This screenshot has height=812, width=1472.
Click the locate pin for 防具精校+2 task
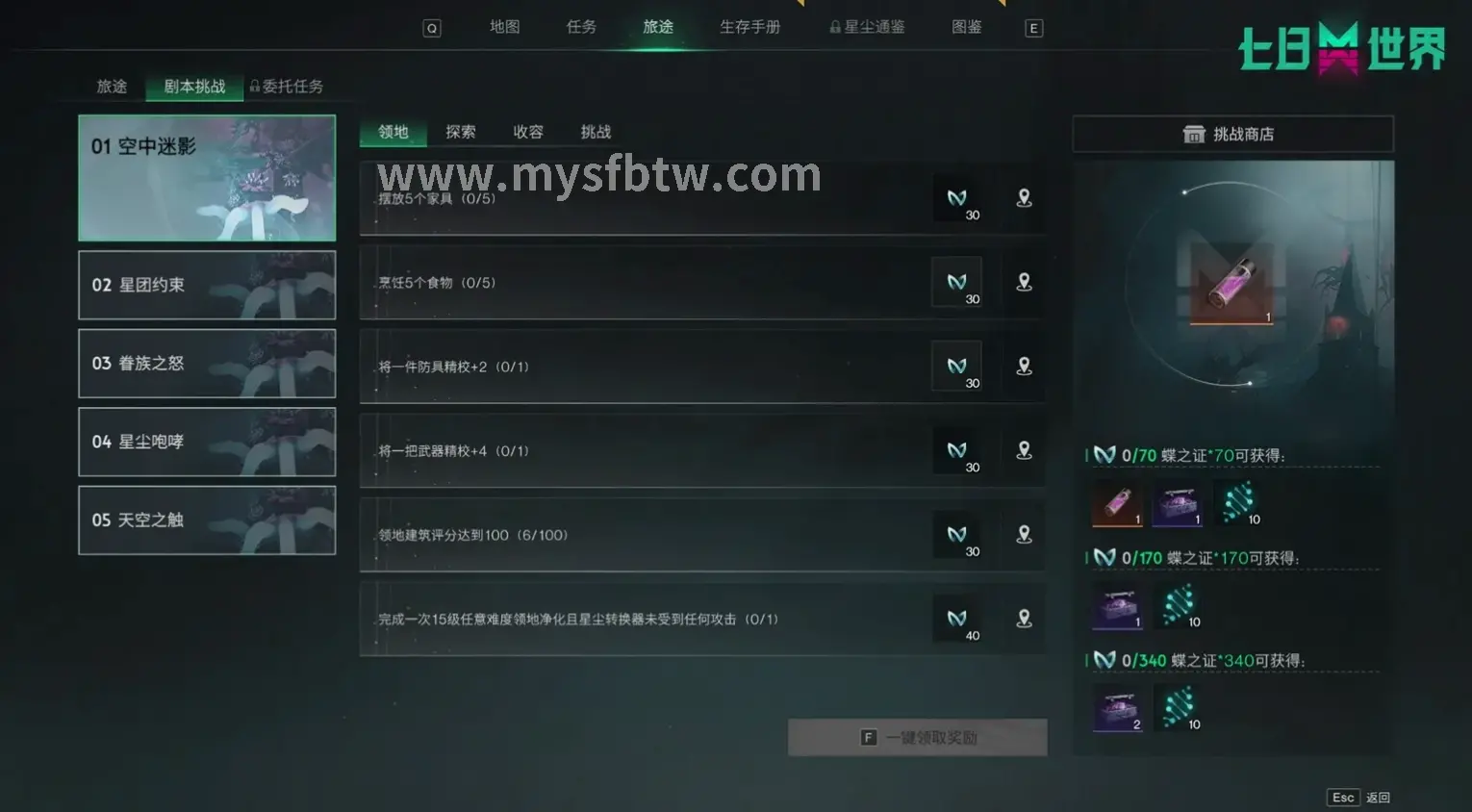[1024, 367]
